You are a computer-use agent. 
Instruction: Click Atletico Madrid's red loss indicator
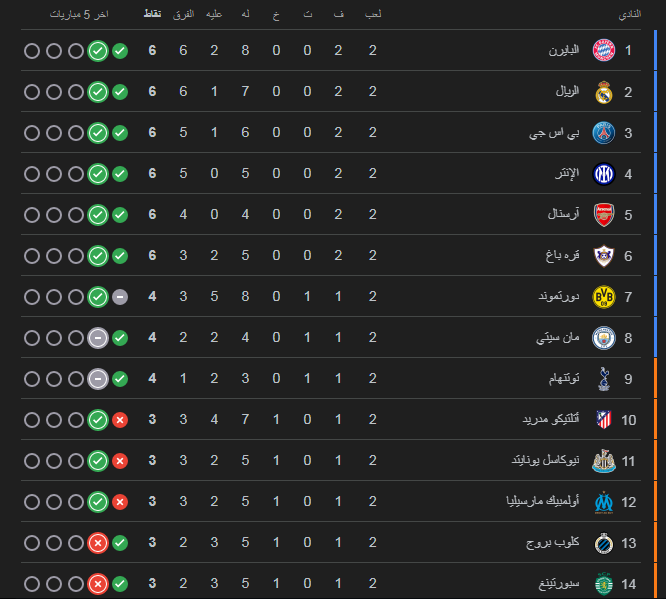[120, 420]
